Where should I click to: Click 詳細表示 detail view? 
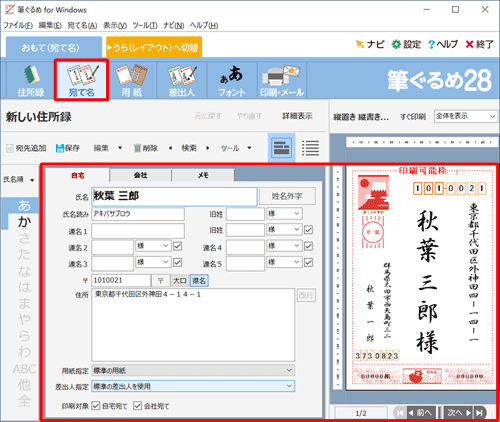[297, 116]
